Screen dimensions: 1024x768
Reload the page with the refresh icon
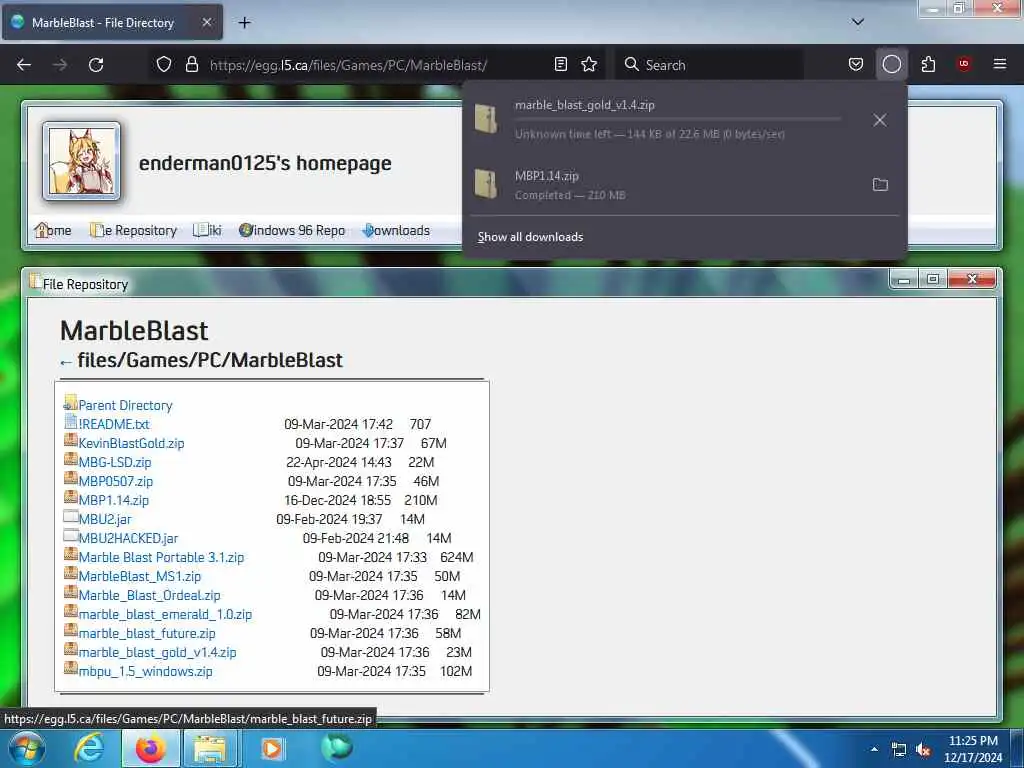[x=96, y=65]
